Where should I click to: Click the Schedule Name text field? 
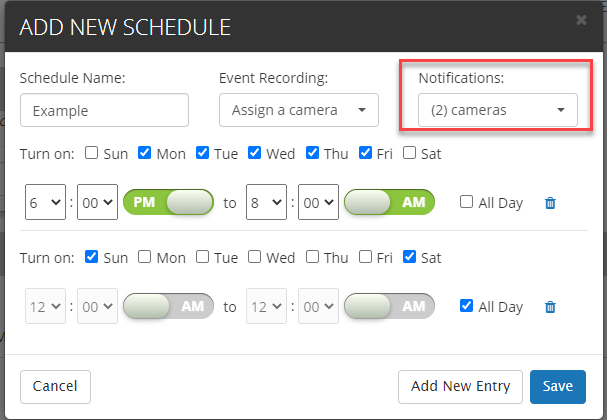104,110
